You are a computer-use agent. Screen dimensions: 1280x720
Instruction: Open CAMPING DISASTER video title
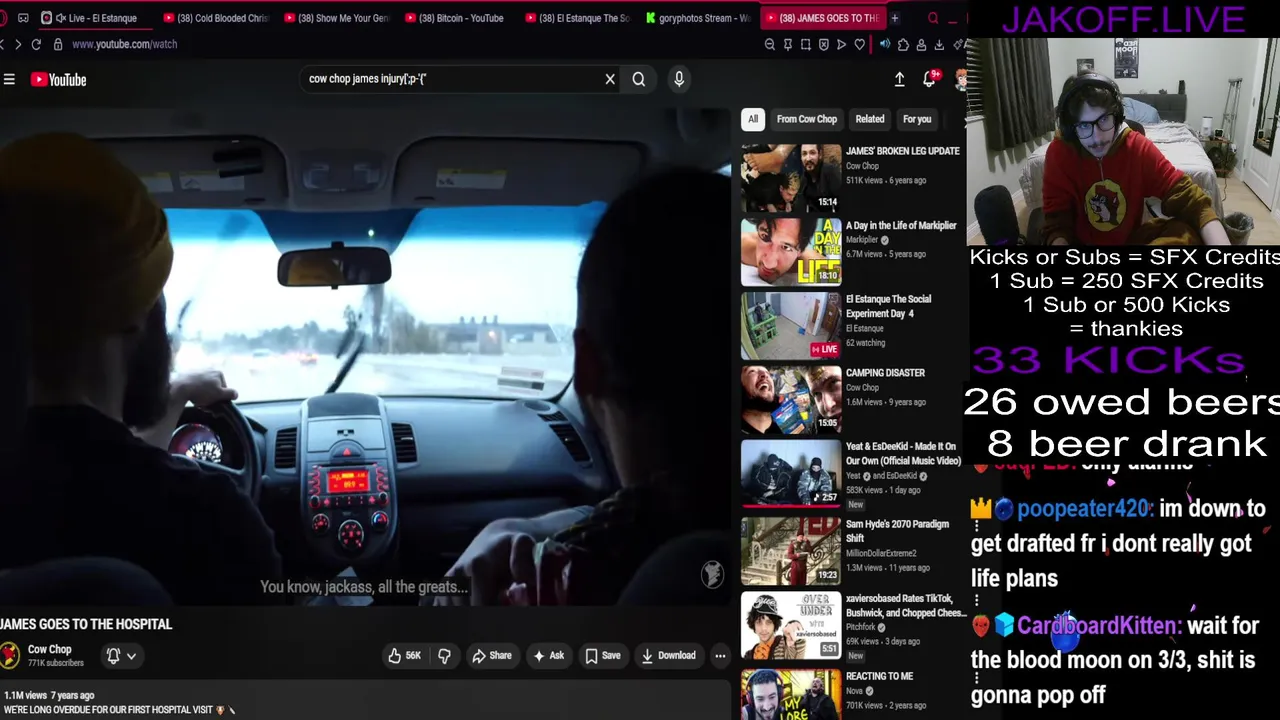point(885,373)
